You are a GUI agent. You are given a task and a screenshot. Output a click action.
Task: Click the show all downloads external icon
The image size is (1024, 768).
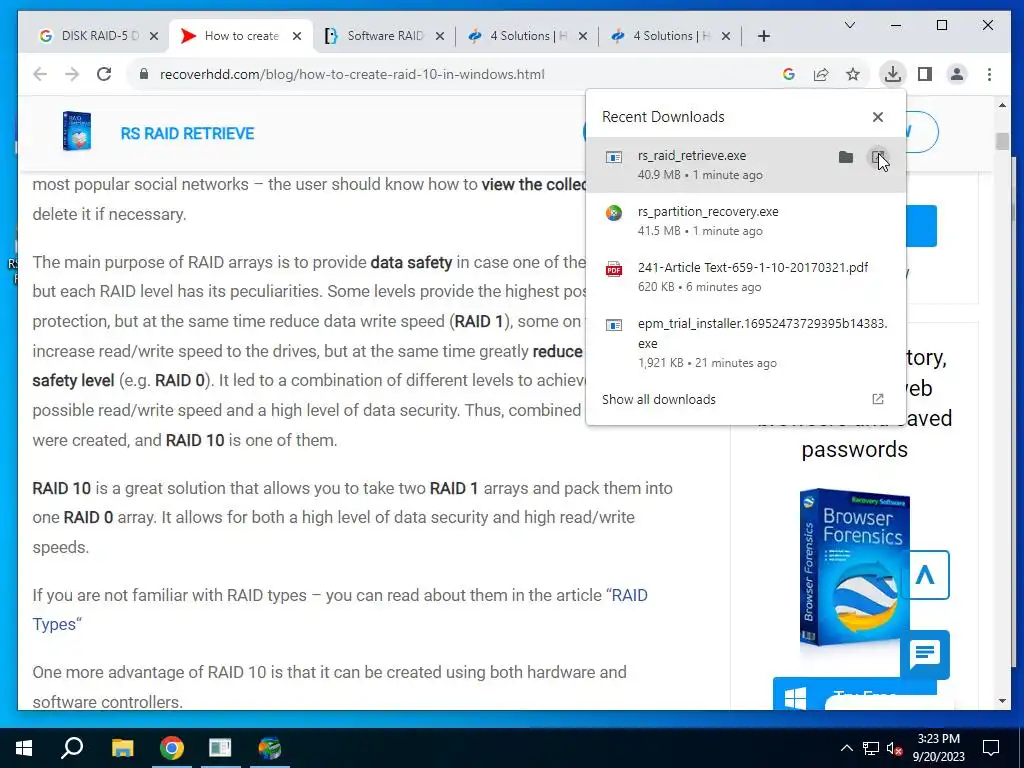[x=878, y=399]
